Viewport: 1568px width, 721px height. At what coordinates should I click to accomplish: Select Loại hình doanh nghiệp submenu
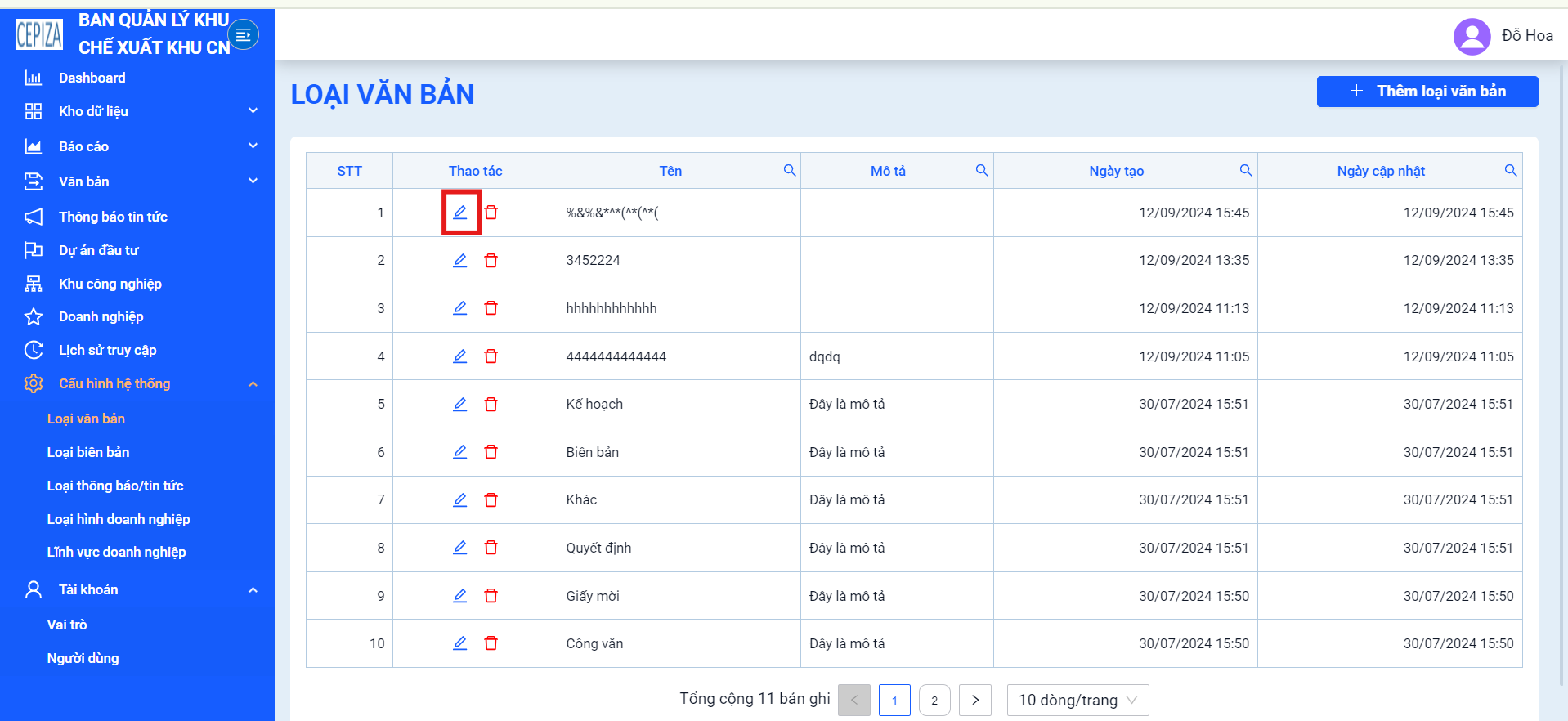(x=118, y=519)
